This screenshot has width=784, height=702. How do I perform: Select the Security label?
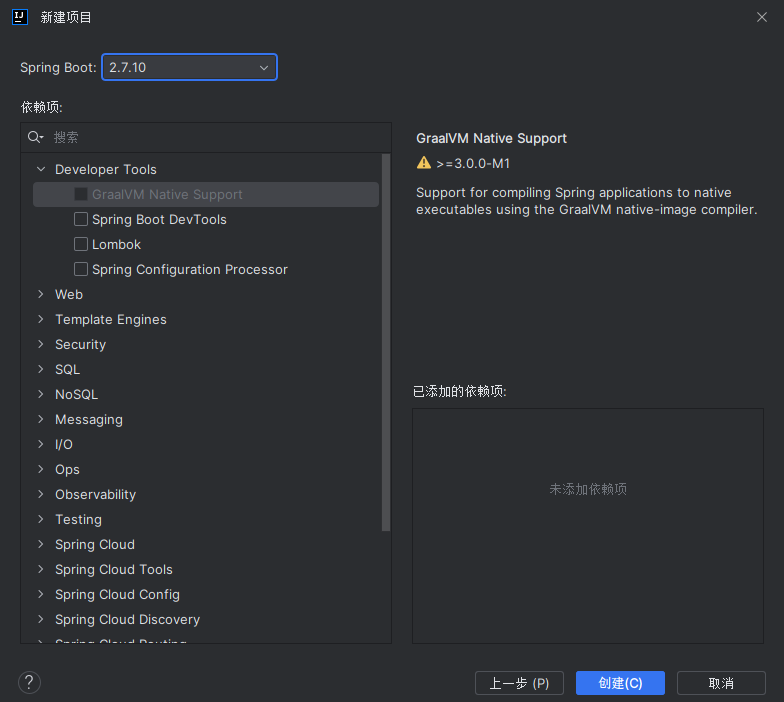(80, 344)
